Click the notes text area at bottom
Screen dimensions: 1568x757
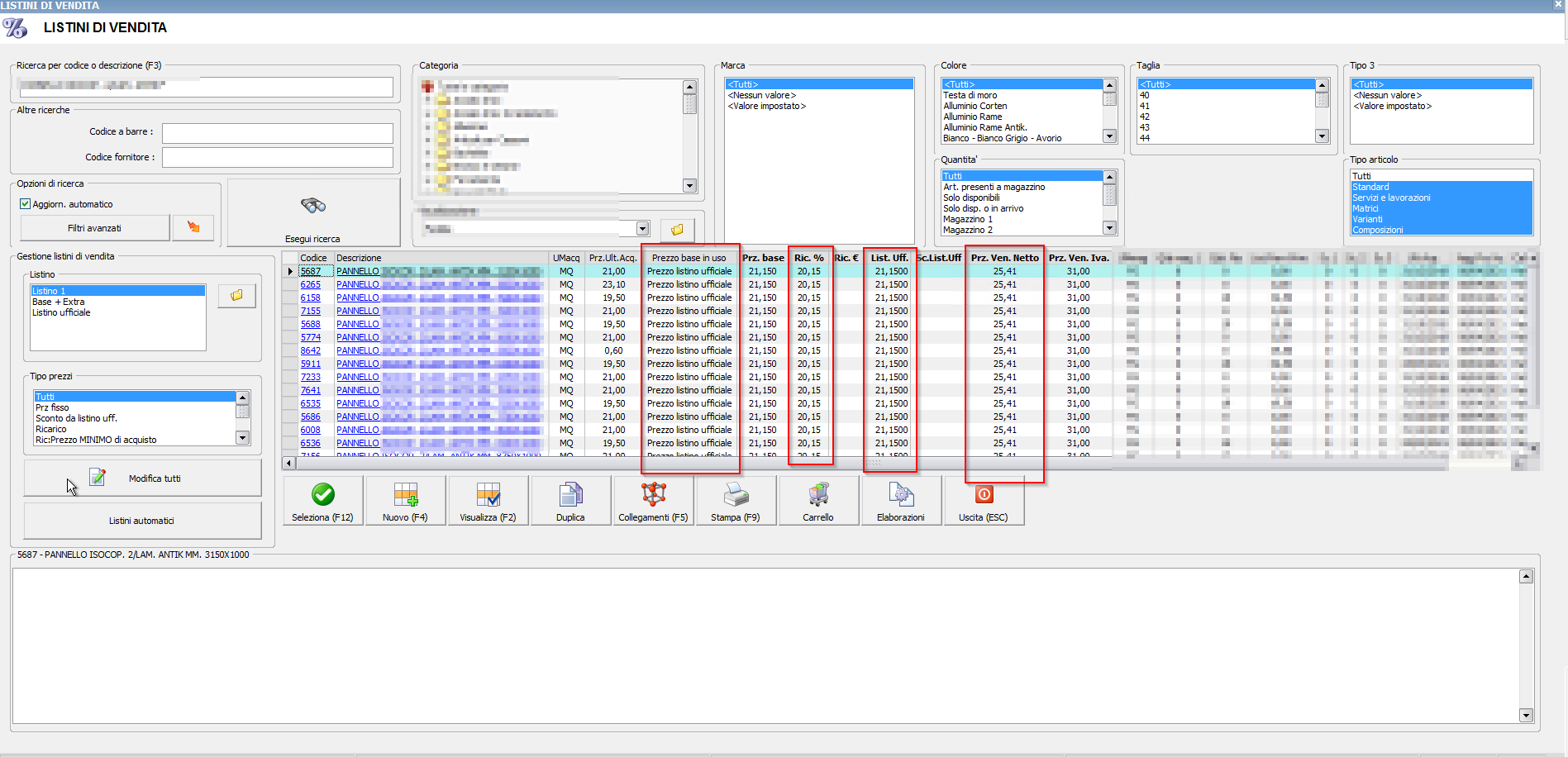pos(766,646)
